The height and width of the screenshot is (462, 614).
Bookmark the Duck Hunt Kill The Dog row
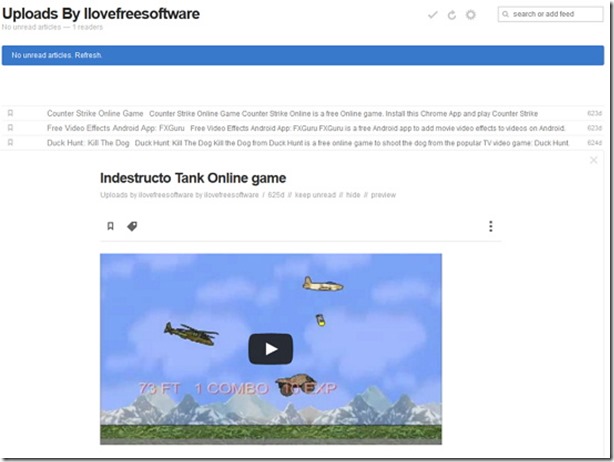click(x=11, y=142)
